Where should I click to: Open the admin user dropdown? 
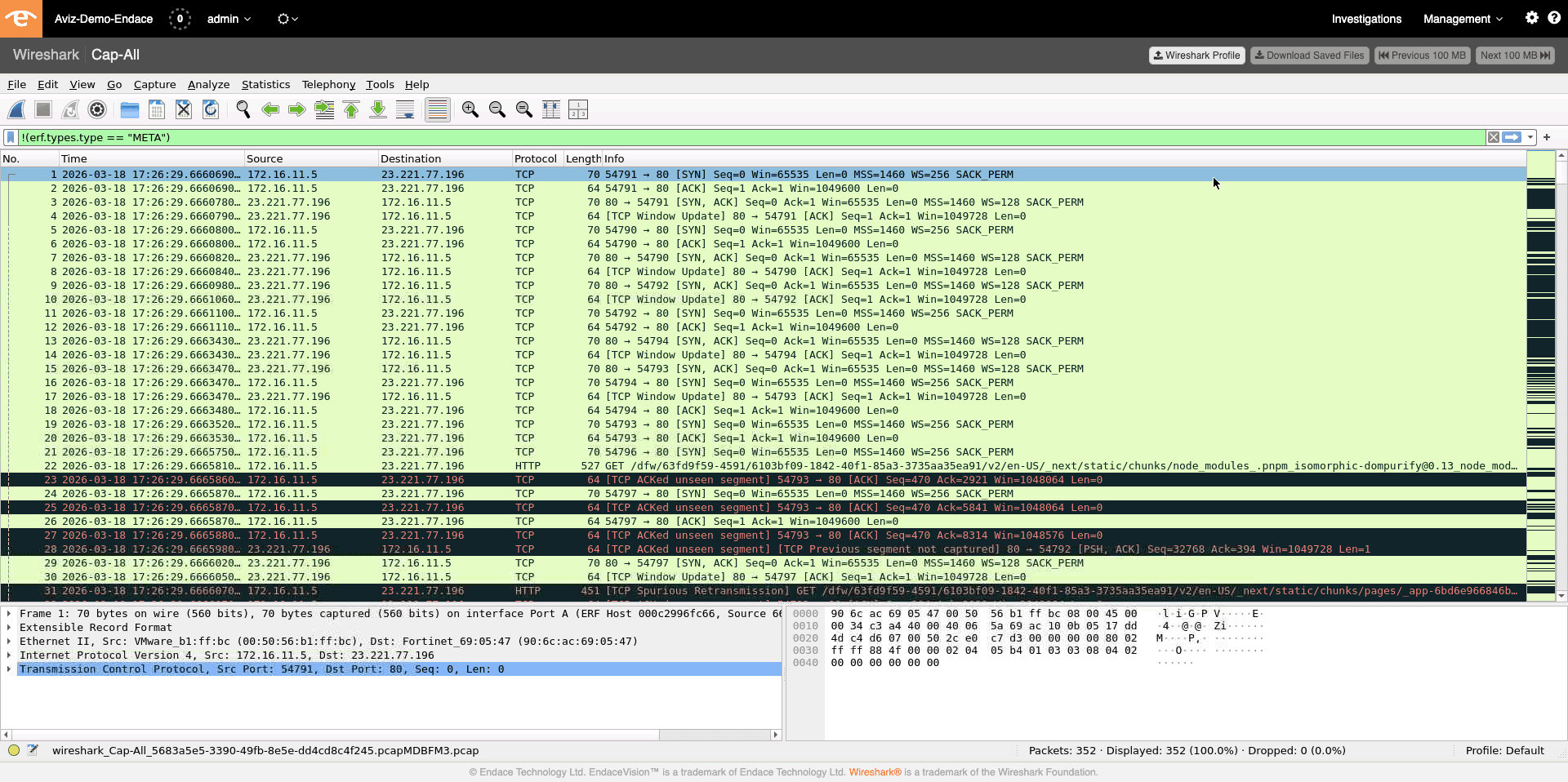[229, 19]
